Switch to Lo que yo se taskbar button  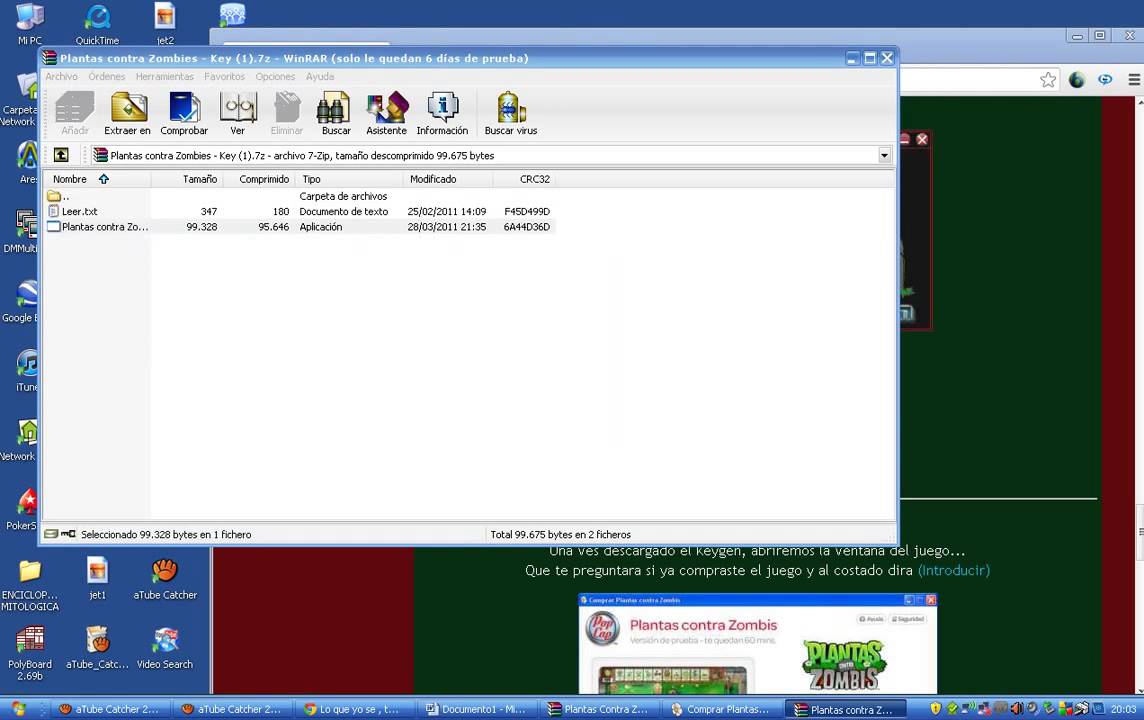click(355, 709)
